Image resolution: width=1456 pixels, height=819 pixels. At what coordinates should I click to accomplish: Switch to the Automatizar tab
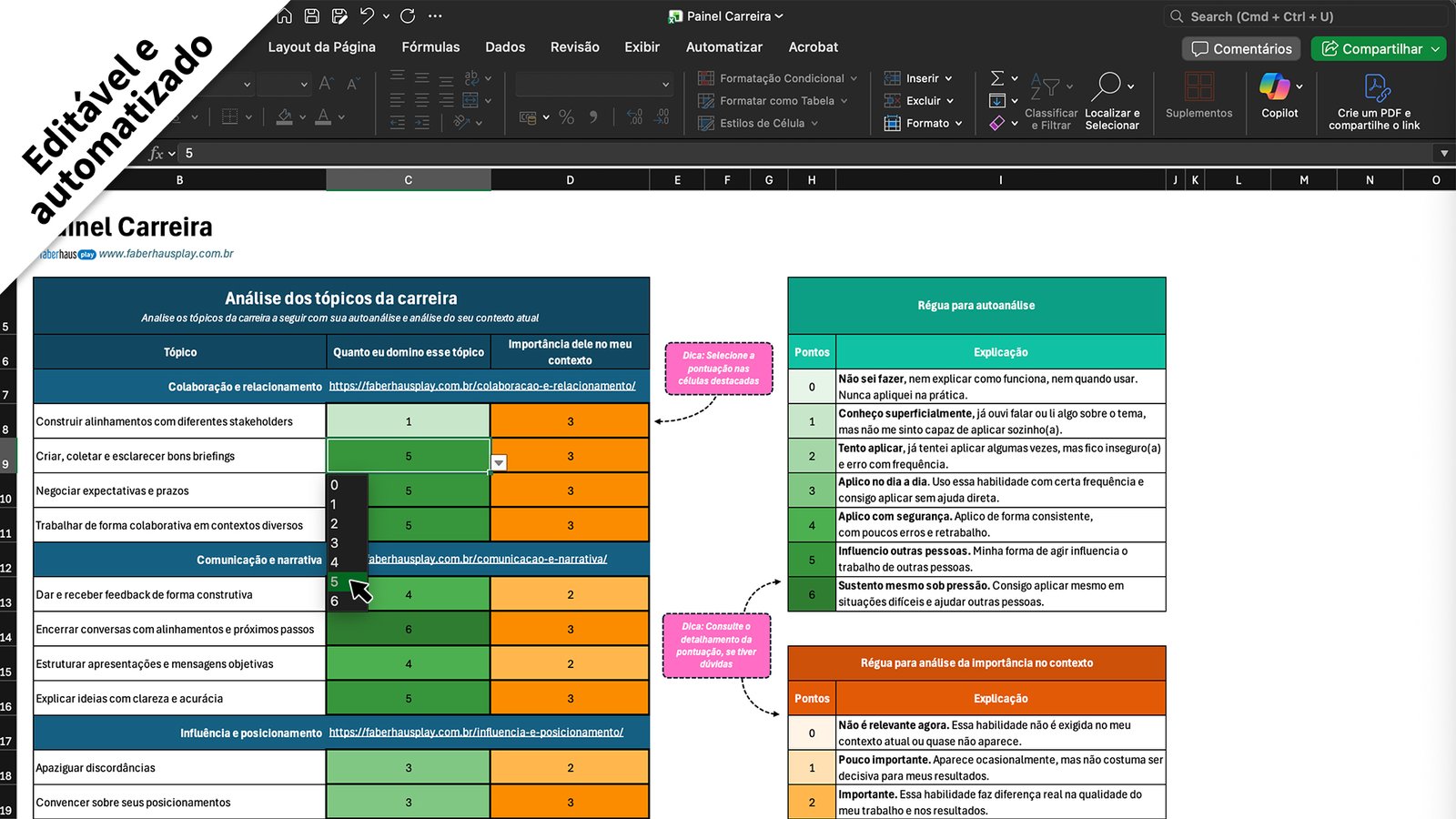(x=723, y=47)
